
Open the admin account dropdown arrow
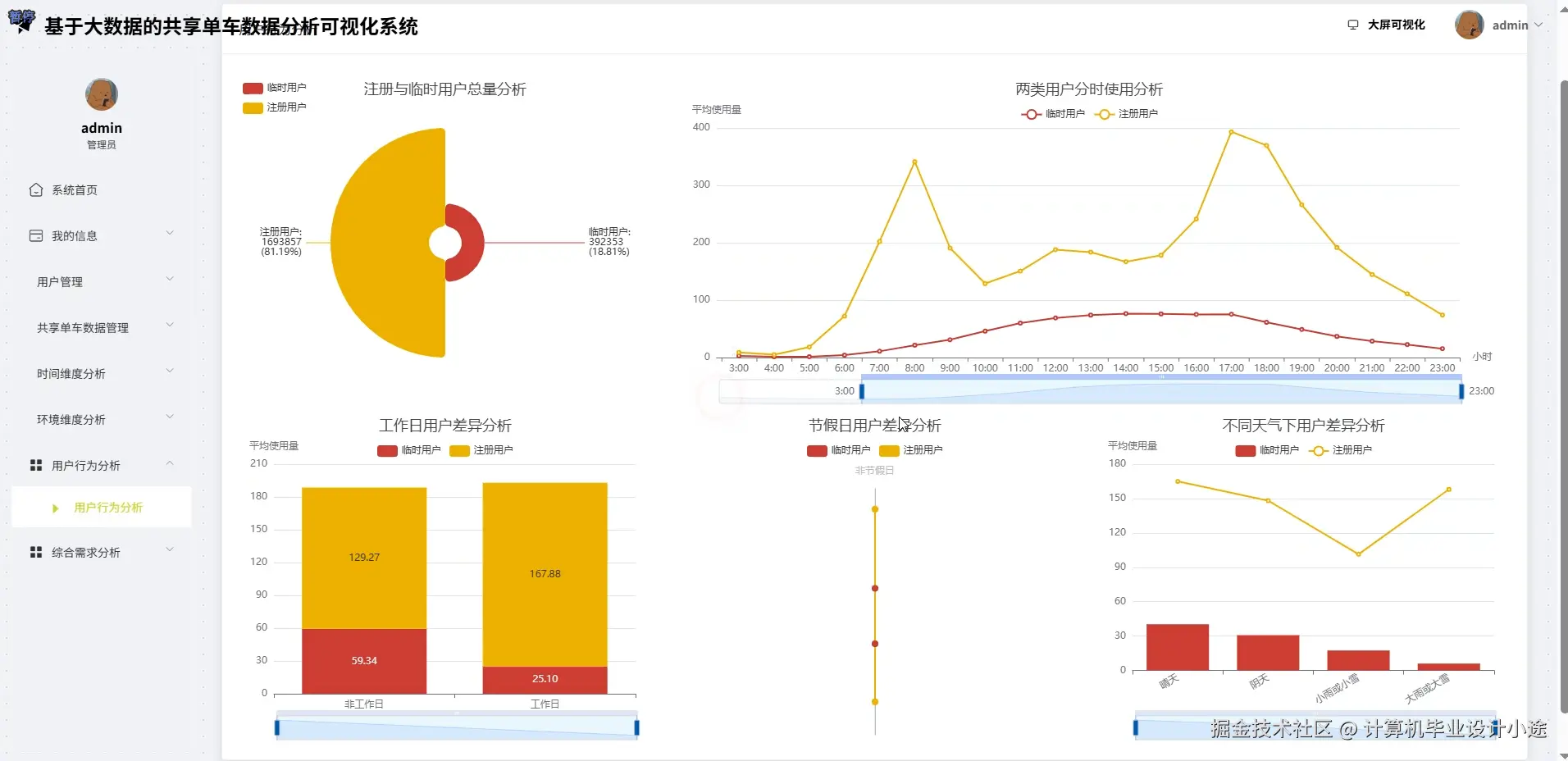(x=1540, y=25)
